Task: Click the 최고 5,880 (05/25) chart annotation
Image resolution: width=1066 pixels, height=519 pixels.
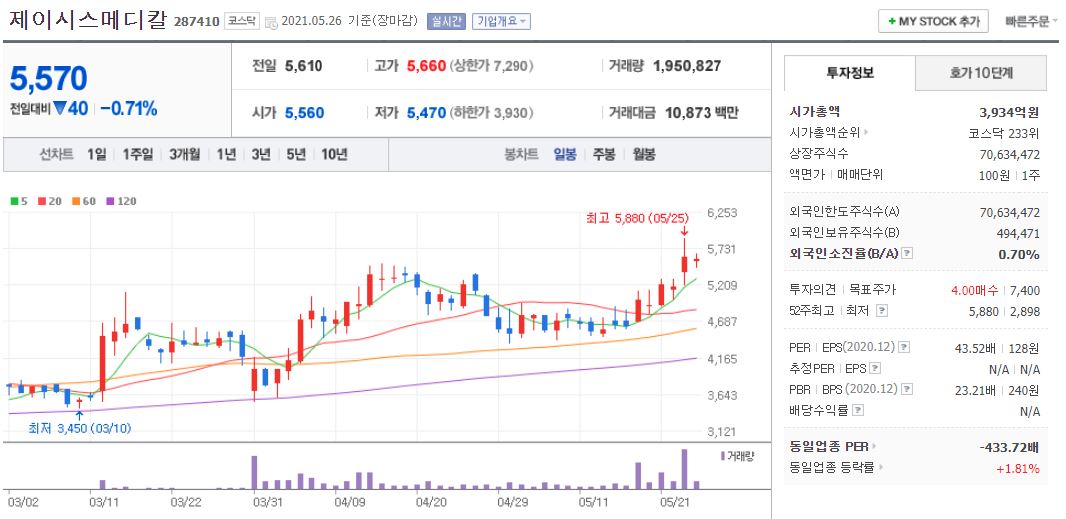Action: tap(638, 219)
